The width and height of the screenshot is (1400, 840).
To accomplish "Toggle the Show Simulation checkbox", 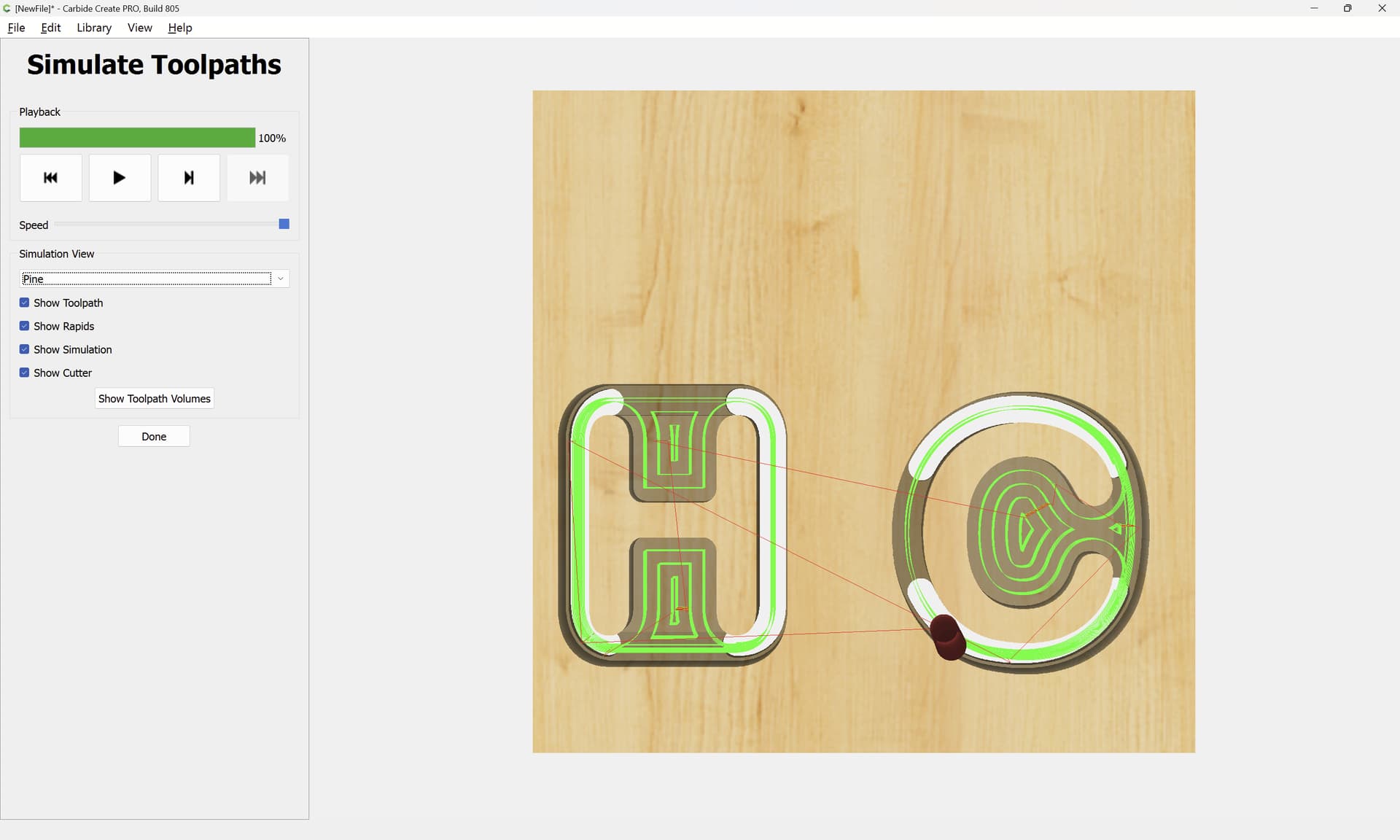I will [x=24, y=349].
